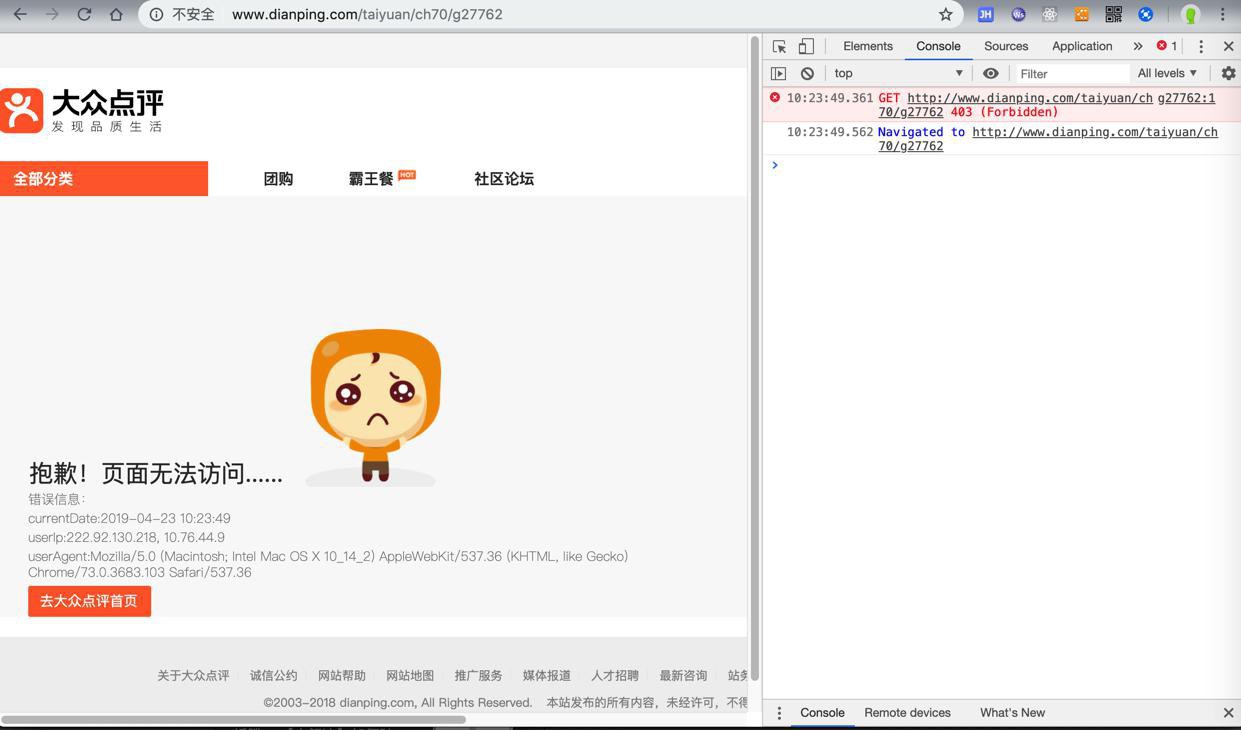Activate the DevTools inspect element picker
The width and height of the screenshot is (1241, 730).
(779, 46)
